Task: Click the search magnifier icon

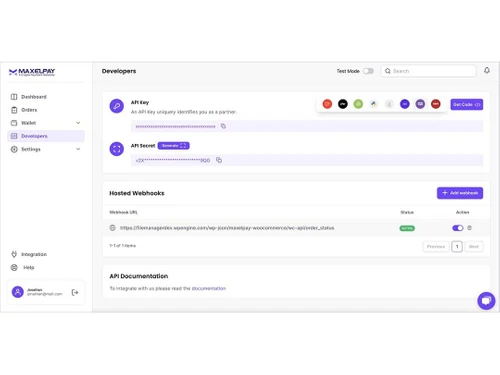Action: tap(388, 71)
